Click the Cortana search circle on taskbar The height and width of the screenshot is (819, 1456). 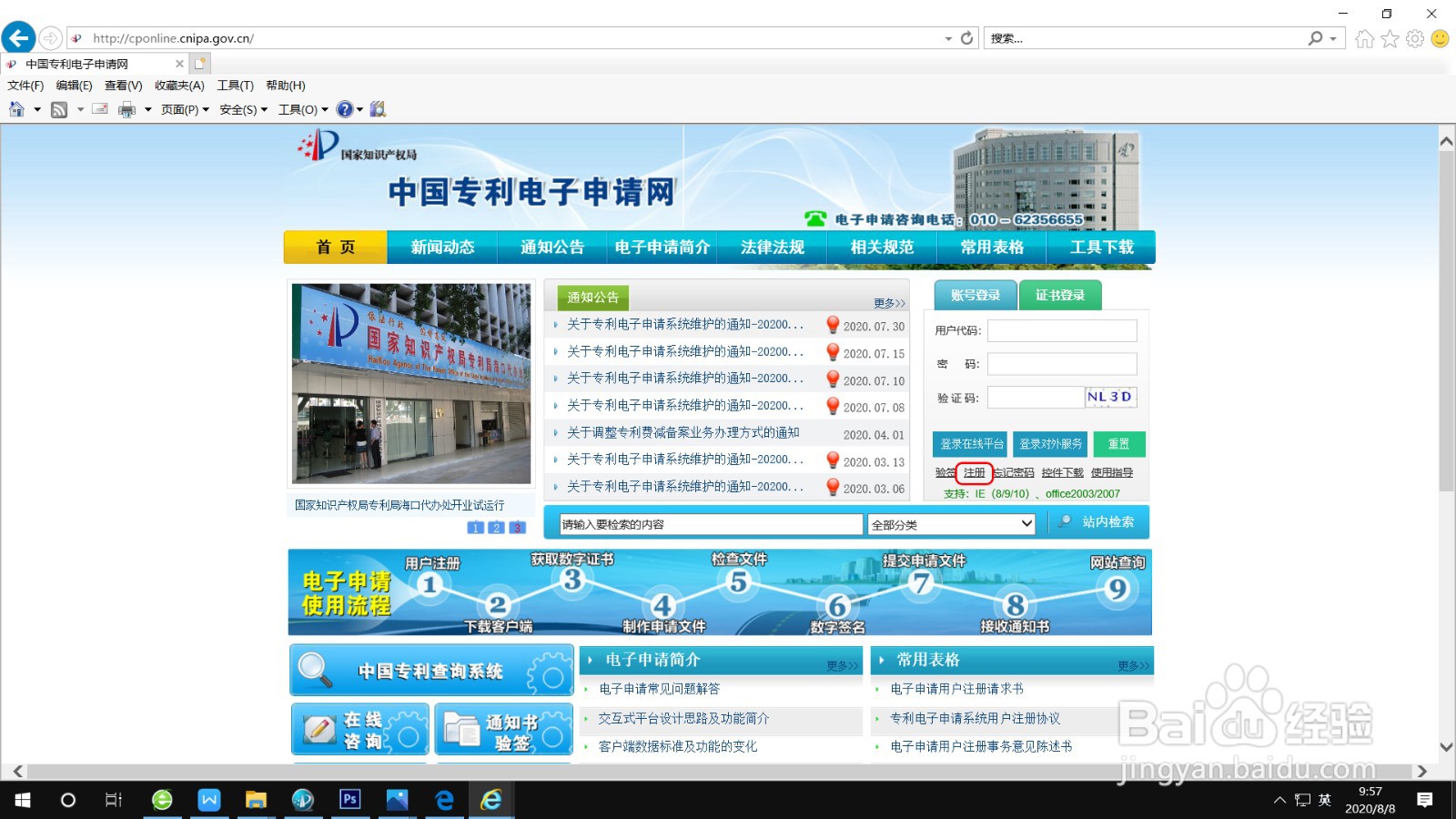coord(68,800)
